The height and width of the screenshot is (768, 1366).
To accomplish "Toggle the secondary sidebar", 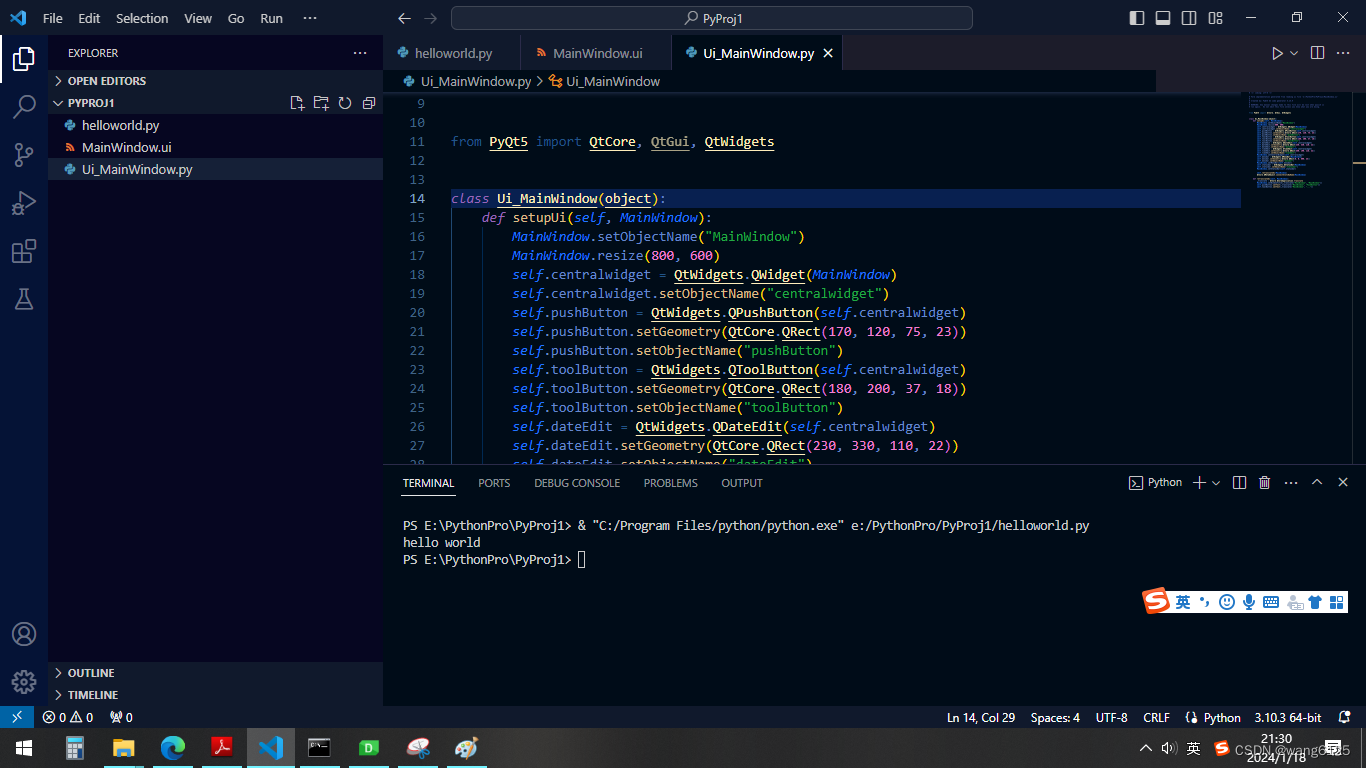I will [1188, 17].
